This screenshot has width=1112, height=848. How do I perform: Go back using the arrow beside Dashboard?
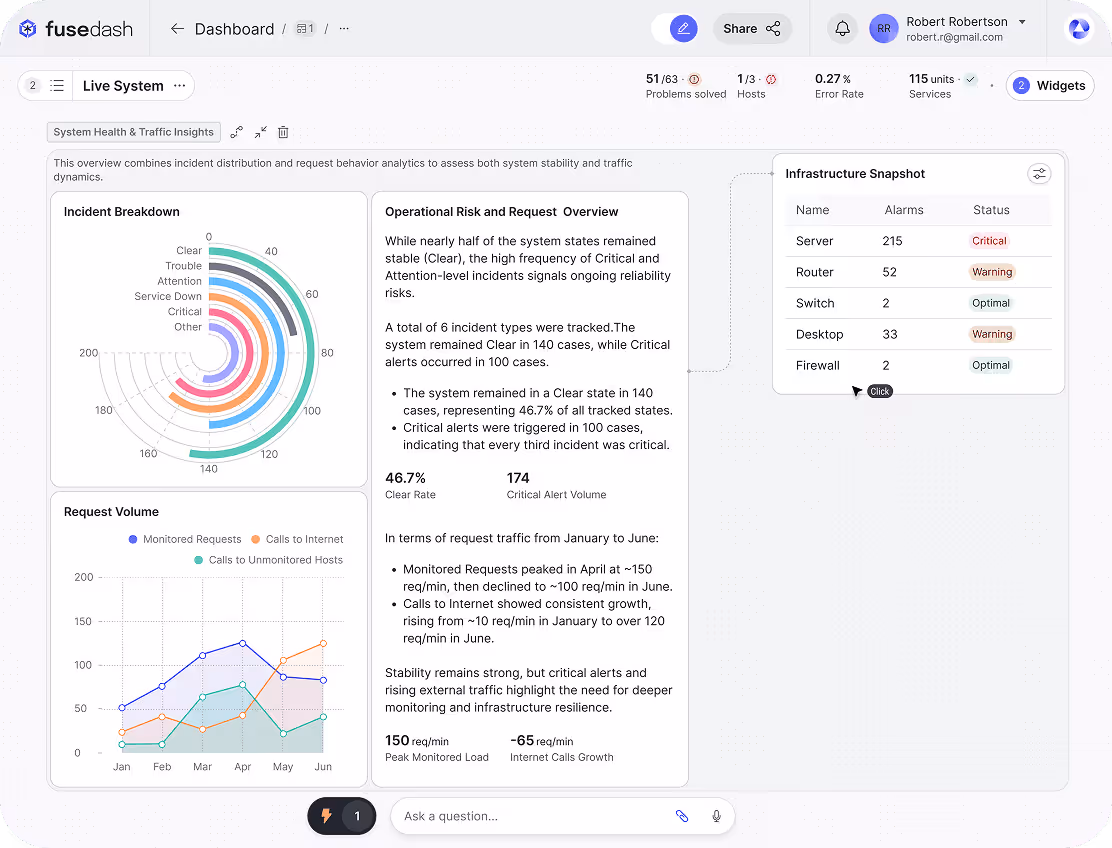click(x=178, y=29)
